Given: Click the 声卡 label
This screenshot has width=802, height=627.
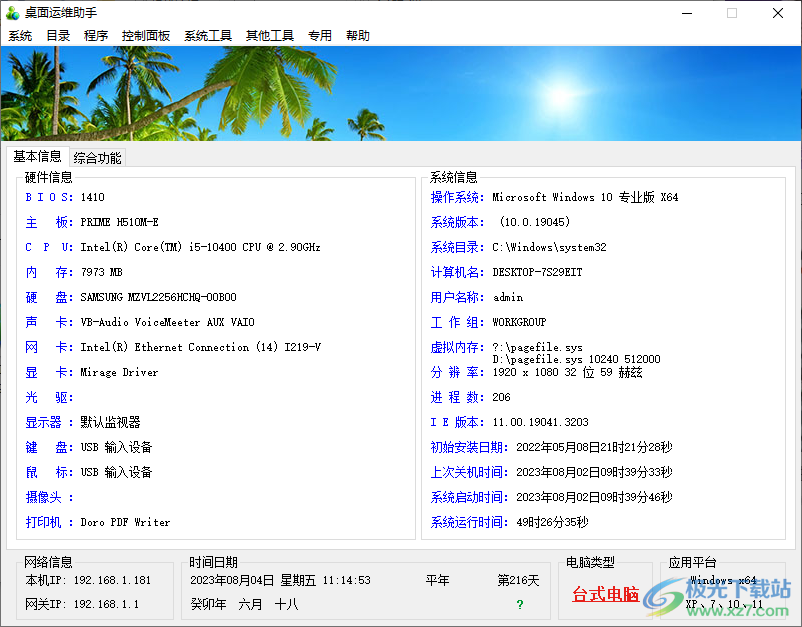Looking at the screenshot, I should pyautogui.click(x=49, y=322).
